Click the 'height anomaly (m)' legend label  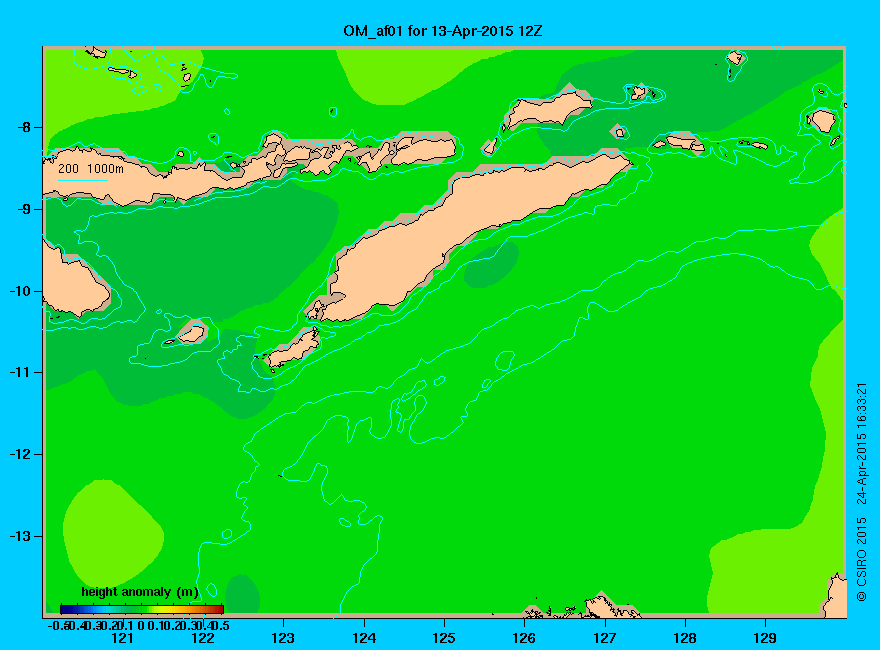tap(140, 592)
